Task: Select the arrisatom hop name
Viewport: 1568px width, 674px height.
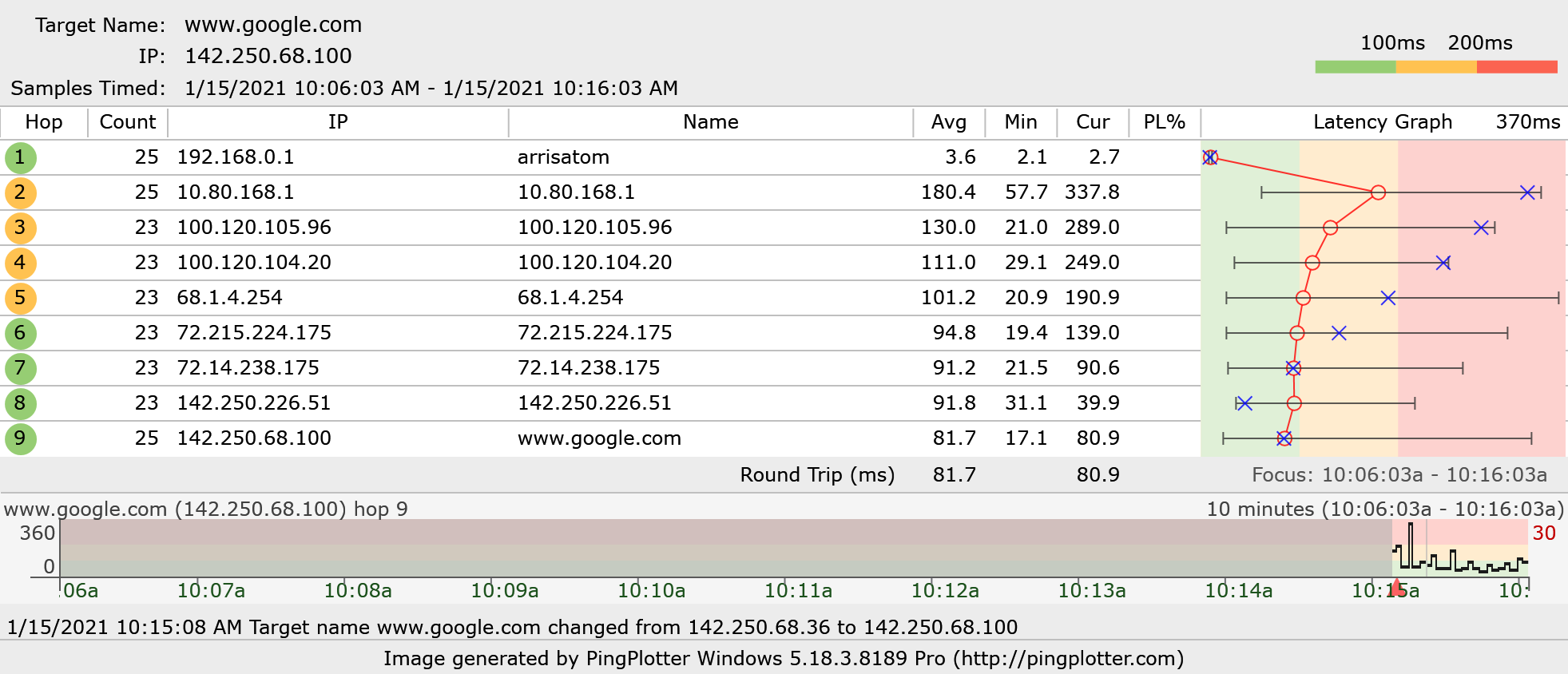Action: pos(563,157)
